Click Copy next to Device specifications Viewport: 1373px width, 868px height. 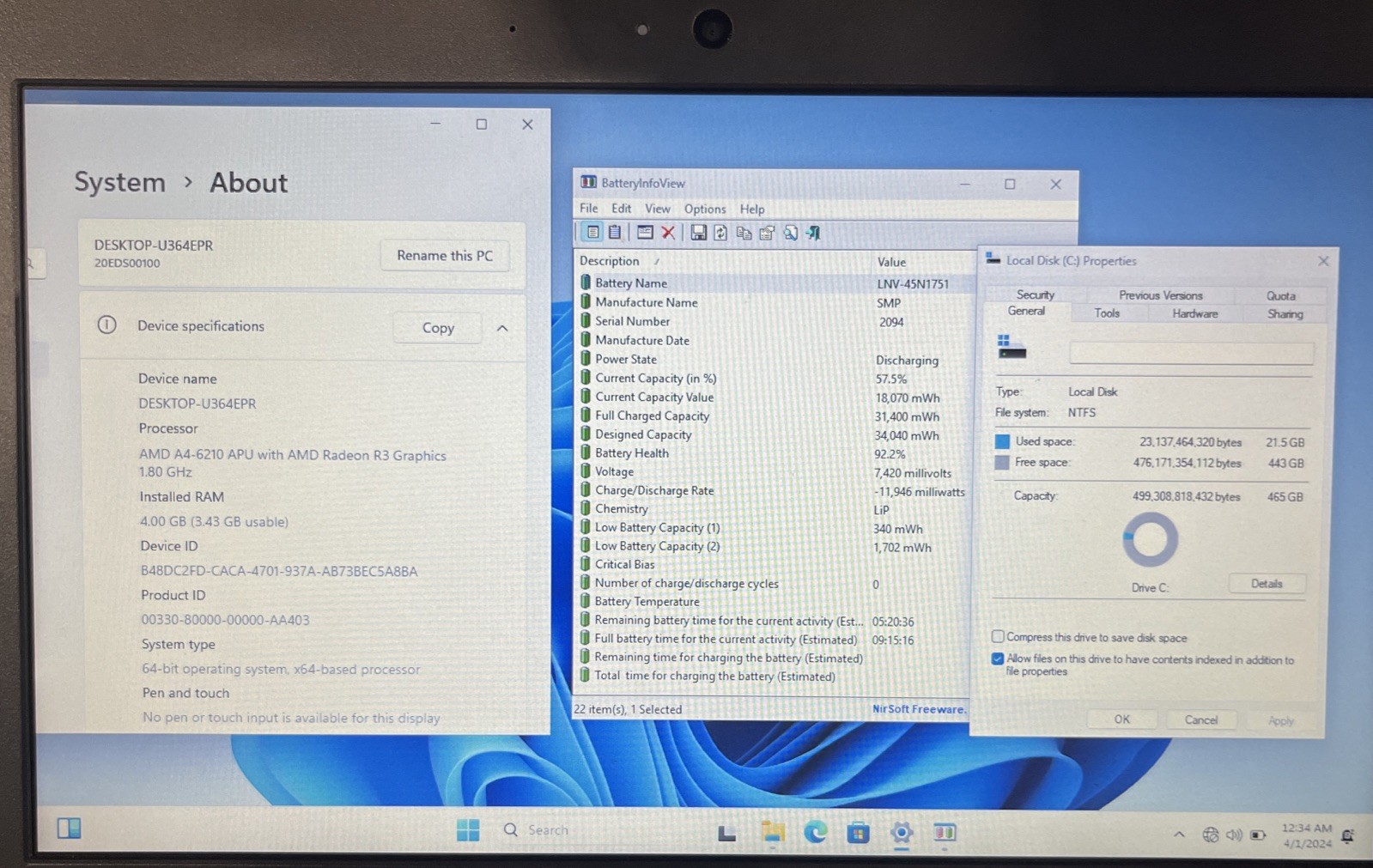tap(438, 327)
